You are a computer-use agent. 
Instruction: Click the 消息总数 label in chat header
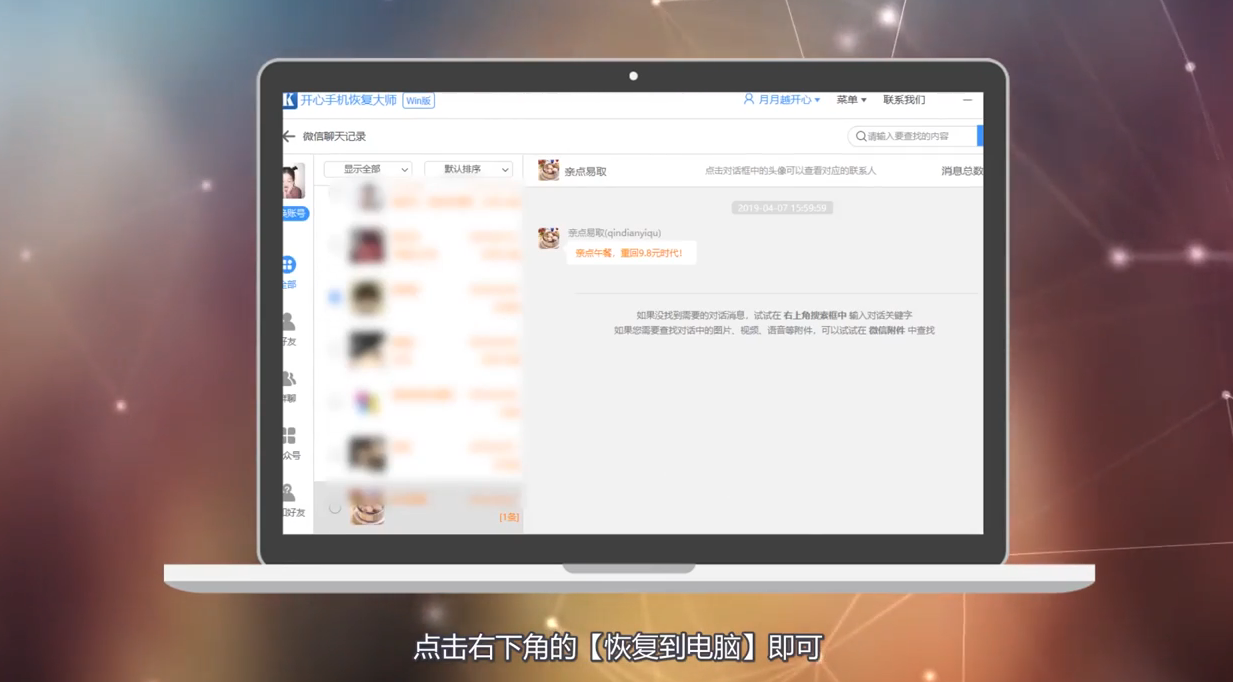(962, 172)
